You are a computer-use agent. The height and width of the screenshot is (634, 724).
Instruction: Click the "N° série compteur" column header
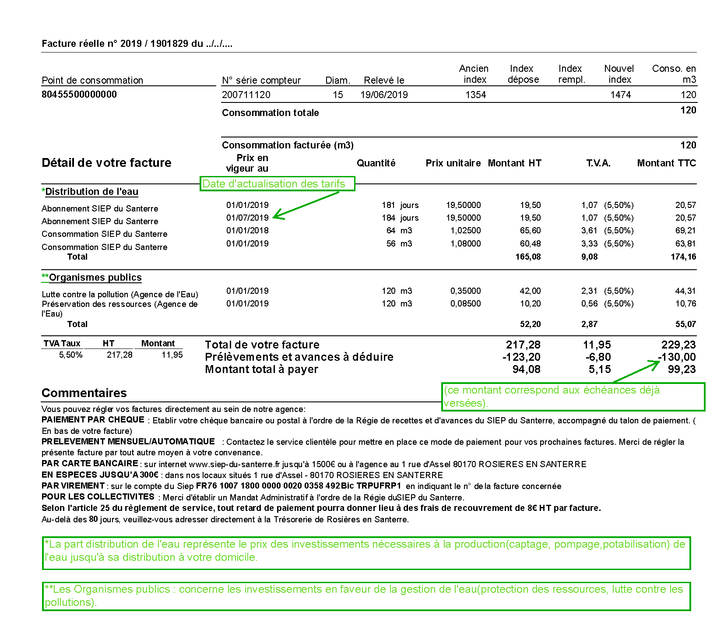click(261, 80)
